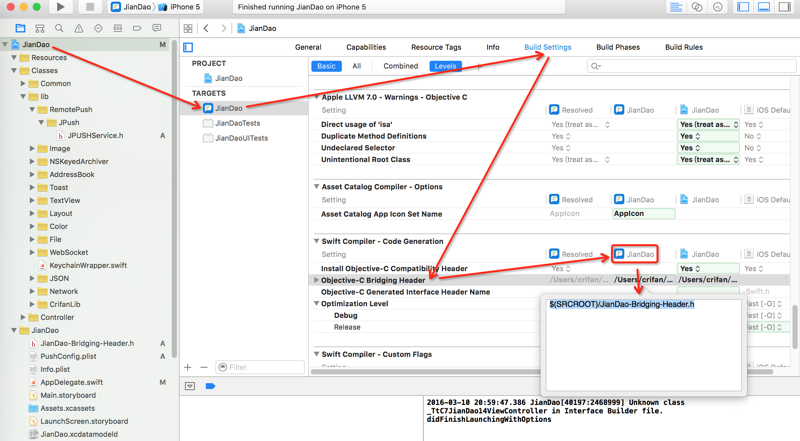The image size is (800, 441).
Task: Open the Debug navigator
Action: point(117,28)
